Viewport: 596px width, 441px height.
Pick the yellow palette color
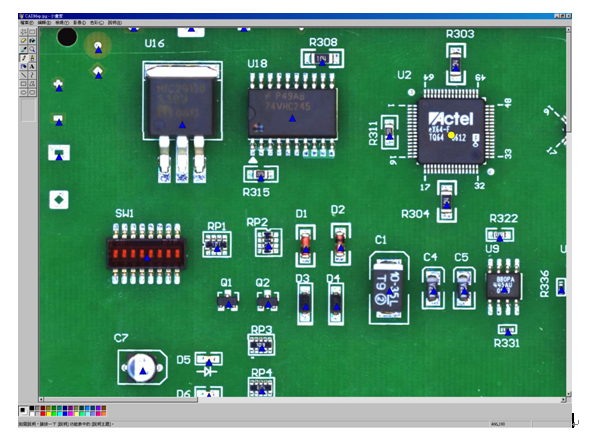coord(49,414)
